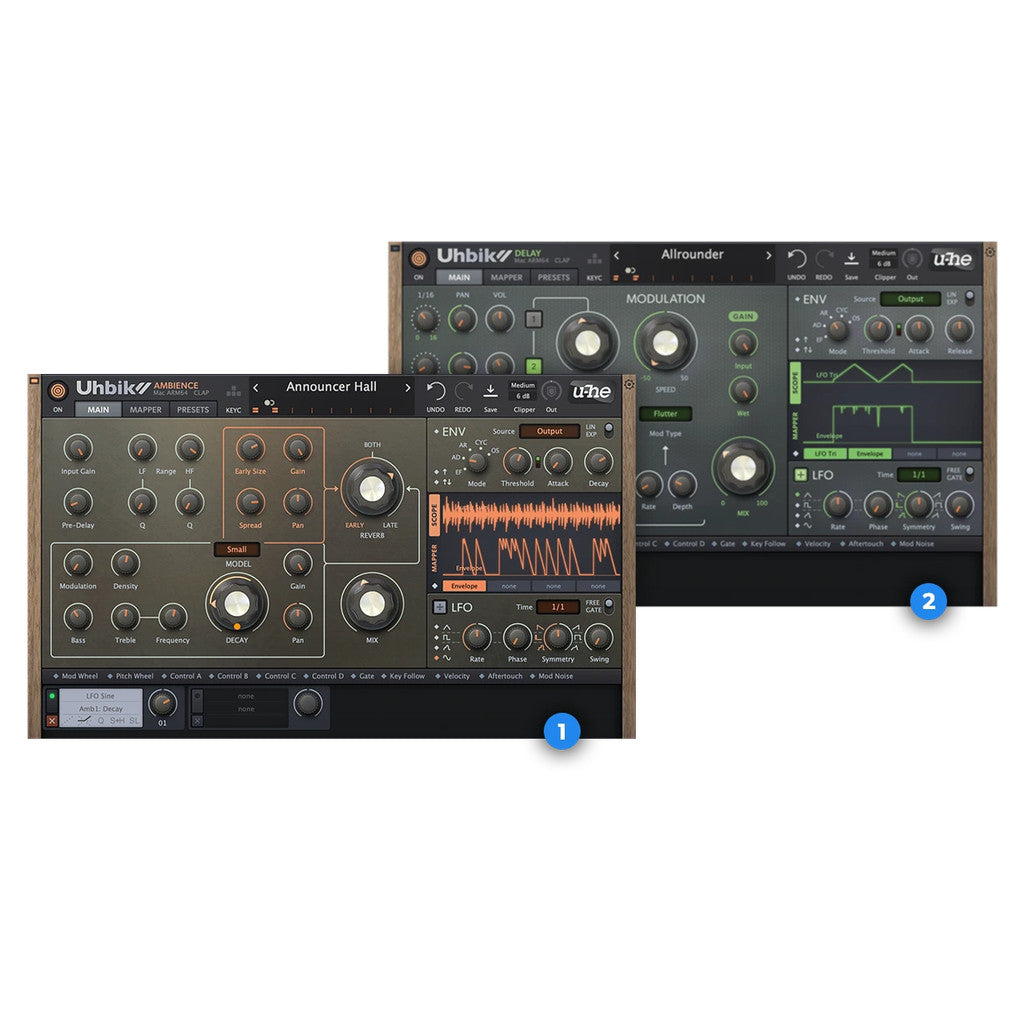This screenshot has width=1024, height=1024.
Task: Click the Announcer Hall preset name
Action: click(x=331, y=387)
